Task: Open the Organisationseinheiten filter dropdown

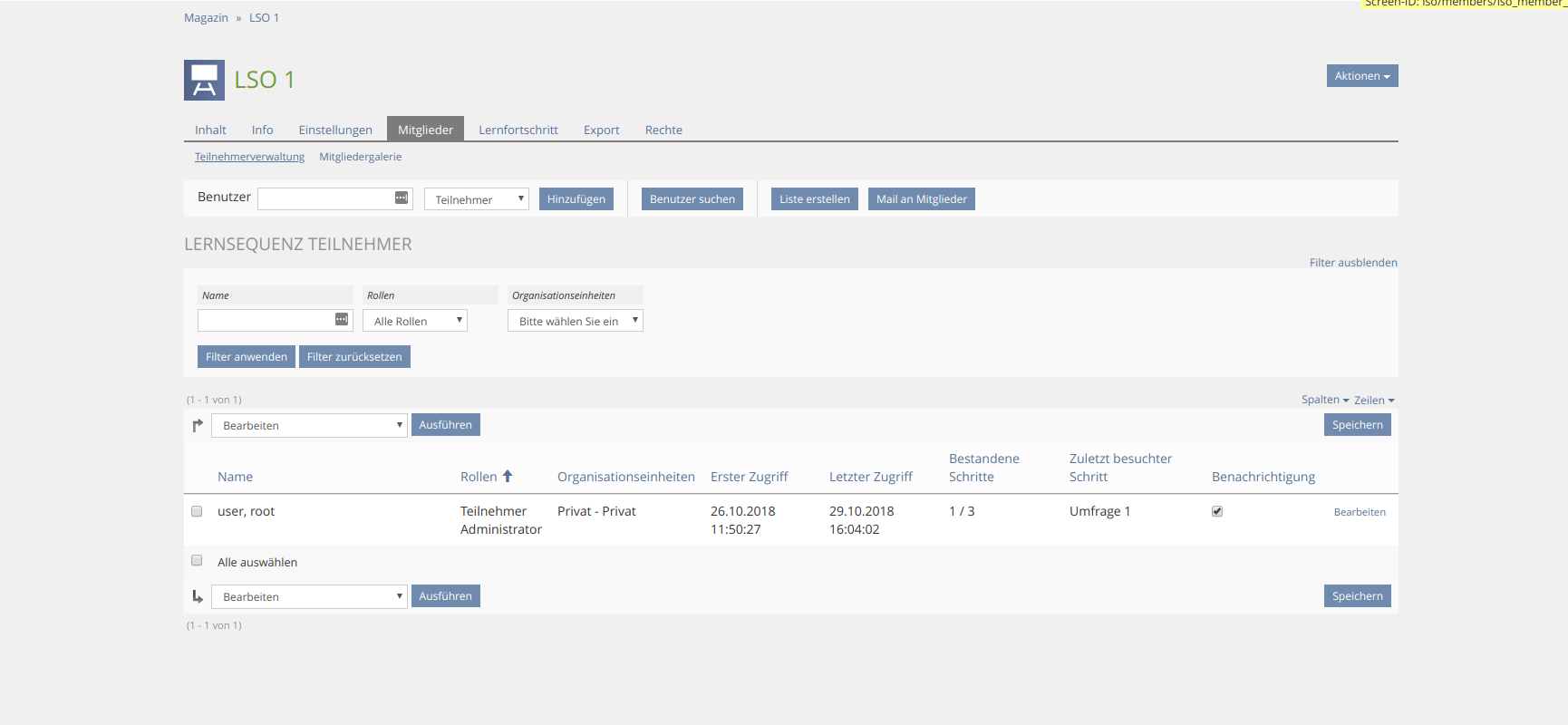Action: coord(575,321)
